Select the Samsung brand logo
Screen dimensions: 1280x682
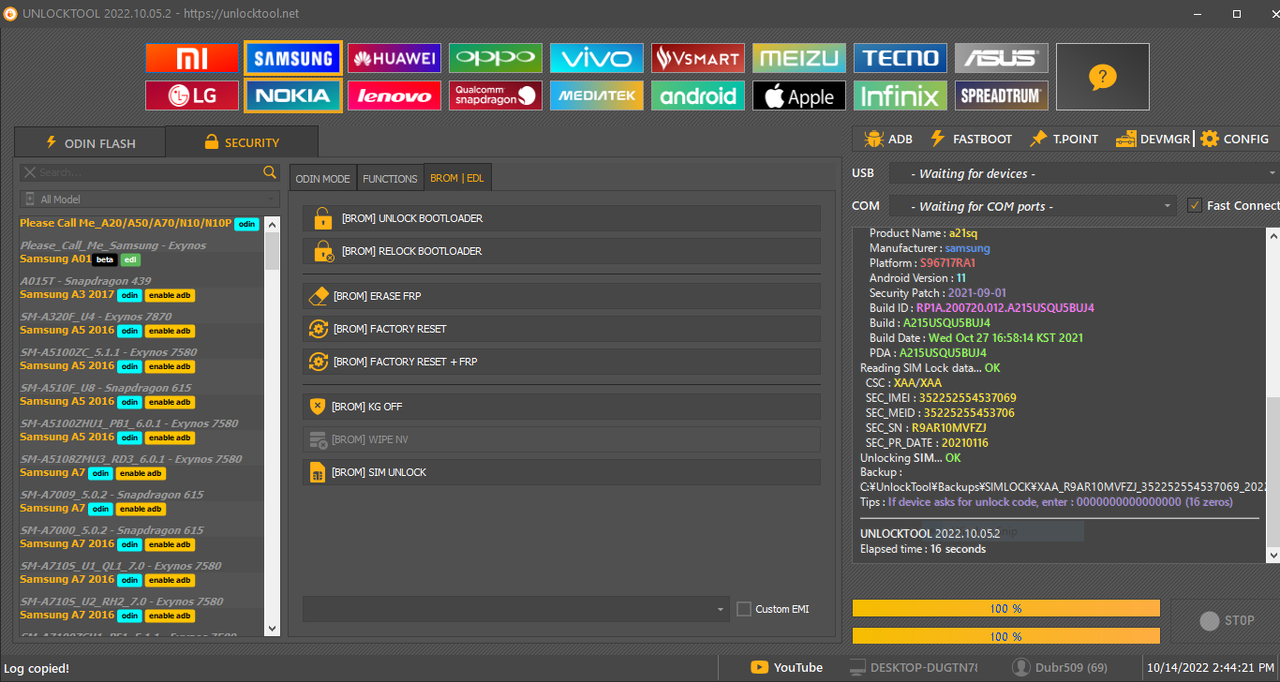(x=293, y=58)
